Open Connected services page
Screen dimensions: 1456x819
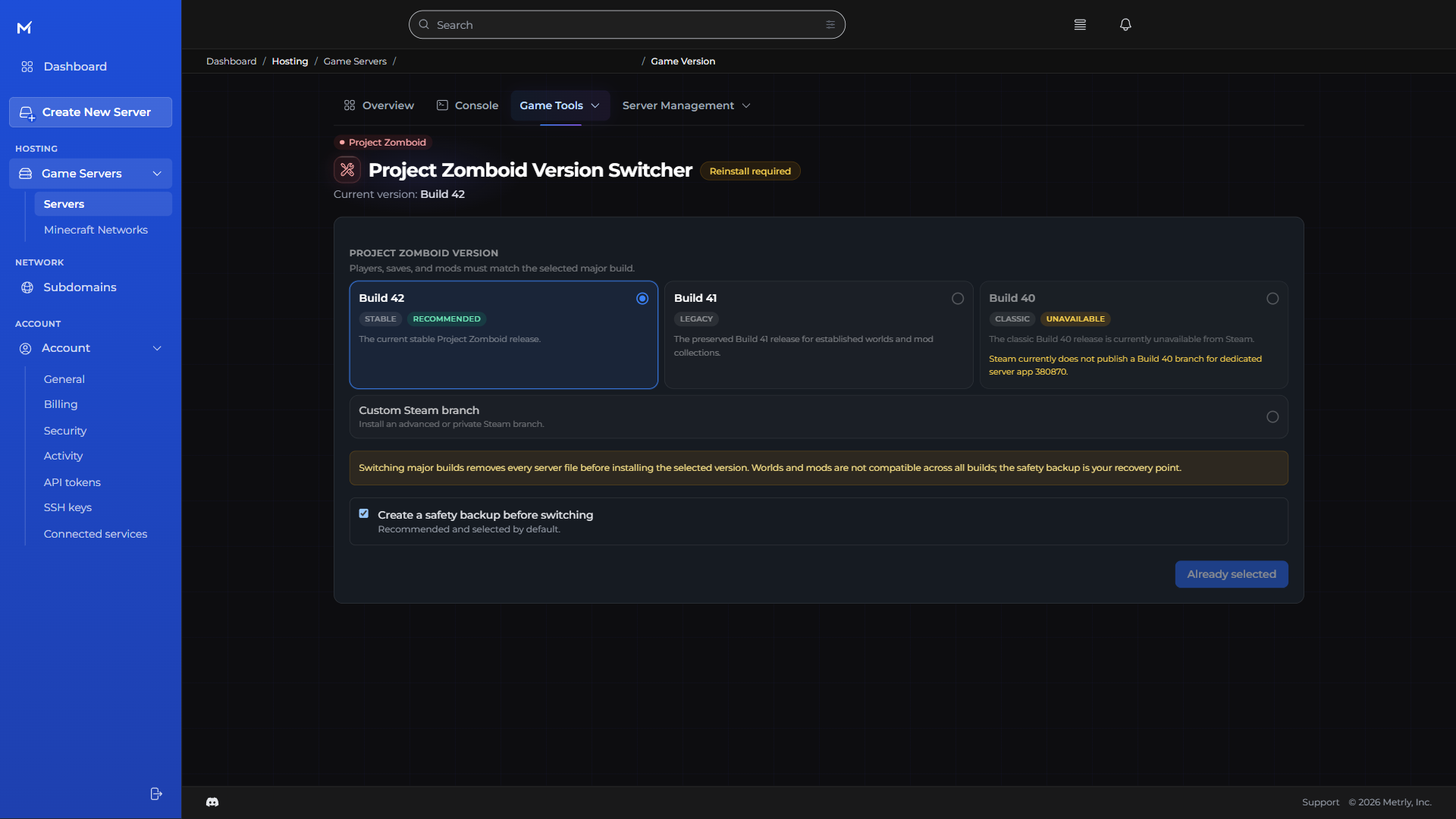(96, 534)
